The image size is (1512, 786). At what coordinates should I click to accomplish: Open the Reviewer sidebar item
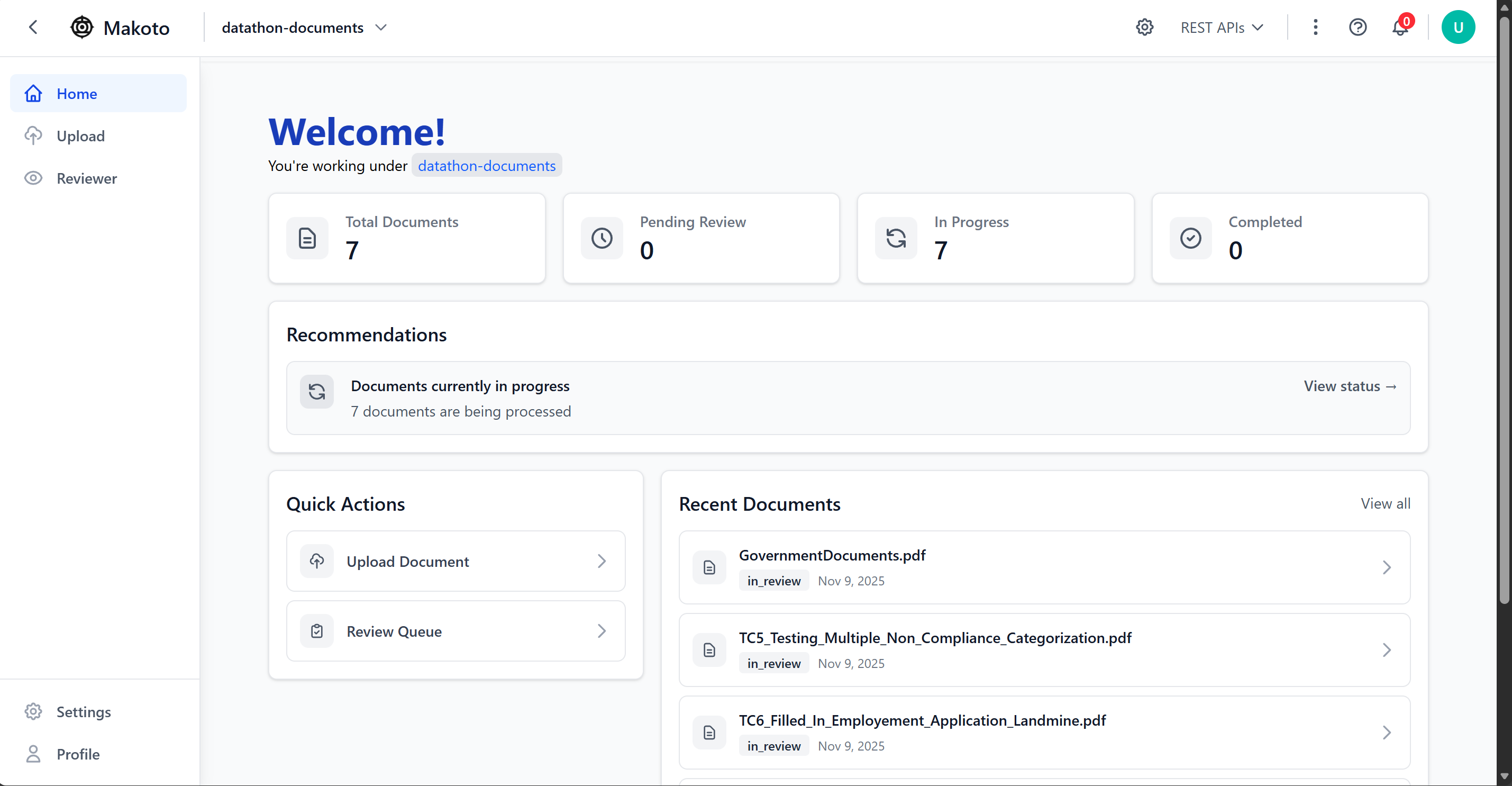pyautogui.click(x=86, y=178)
